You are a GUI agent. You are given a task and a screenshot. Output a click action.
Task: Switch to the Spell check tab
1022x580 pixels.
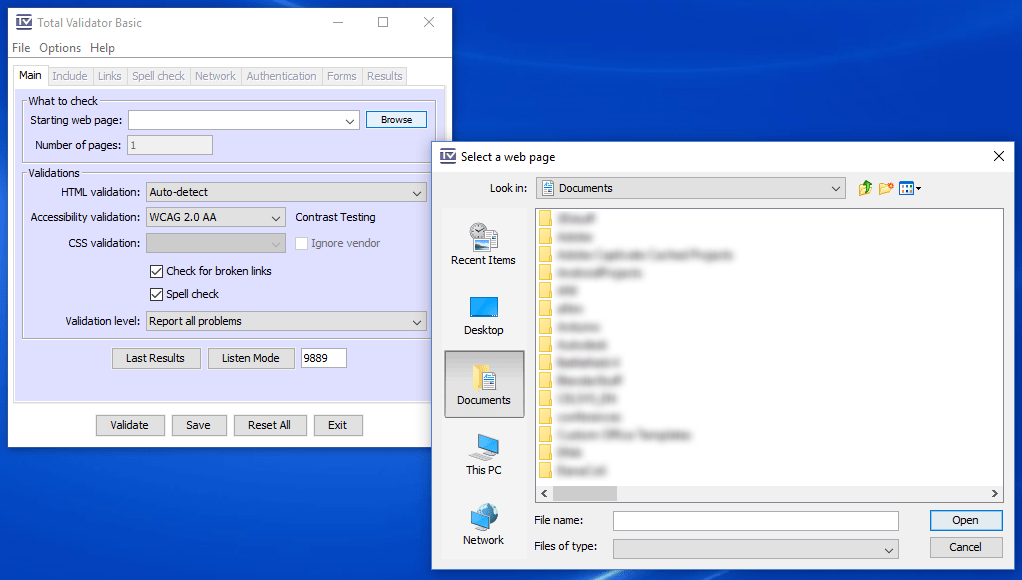(158, 76)
